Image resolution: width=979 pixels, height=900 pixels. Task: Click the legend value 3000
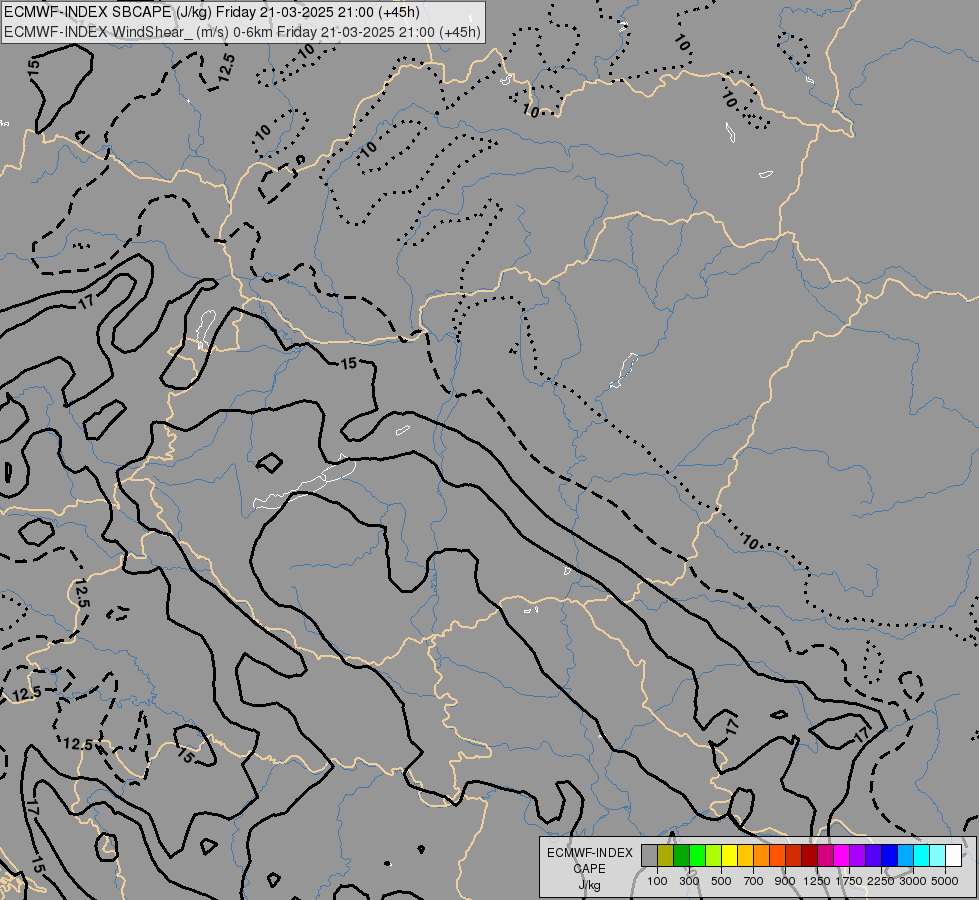click(x=913, y=881)
